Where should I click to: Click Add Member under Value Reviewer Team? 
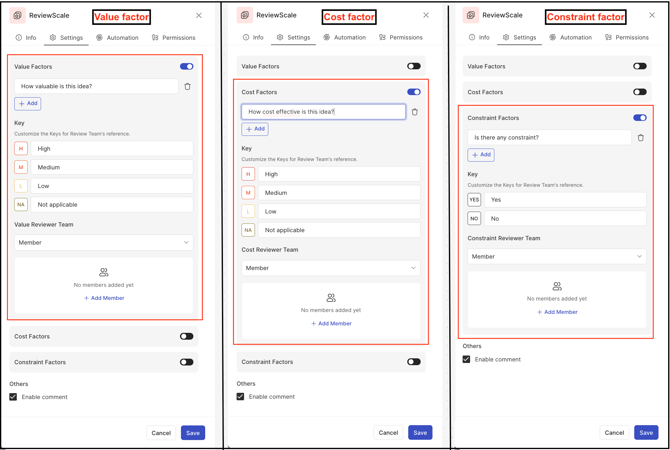point(104,298)
